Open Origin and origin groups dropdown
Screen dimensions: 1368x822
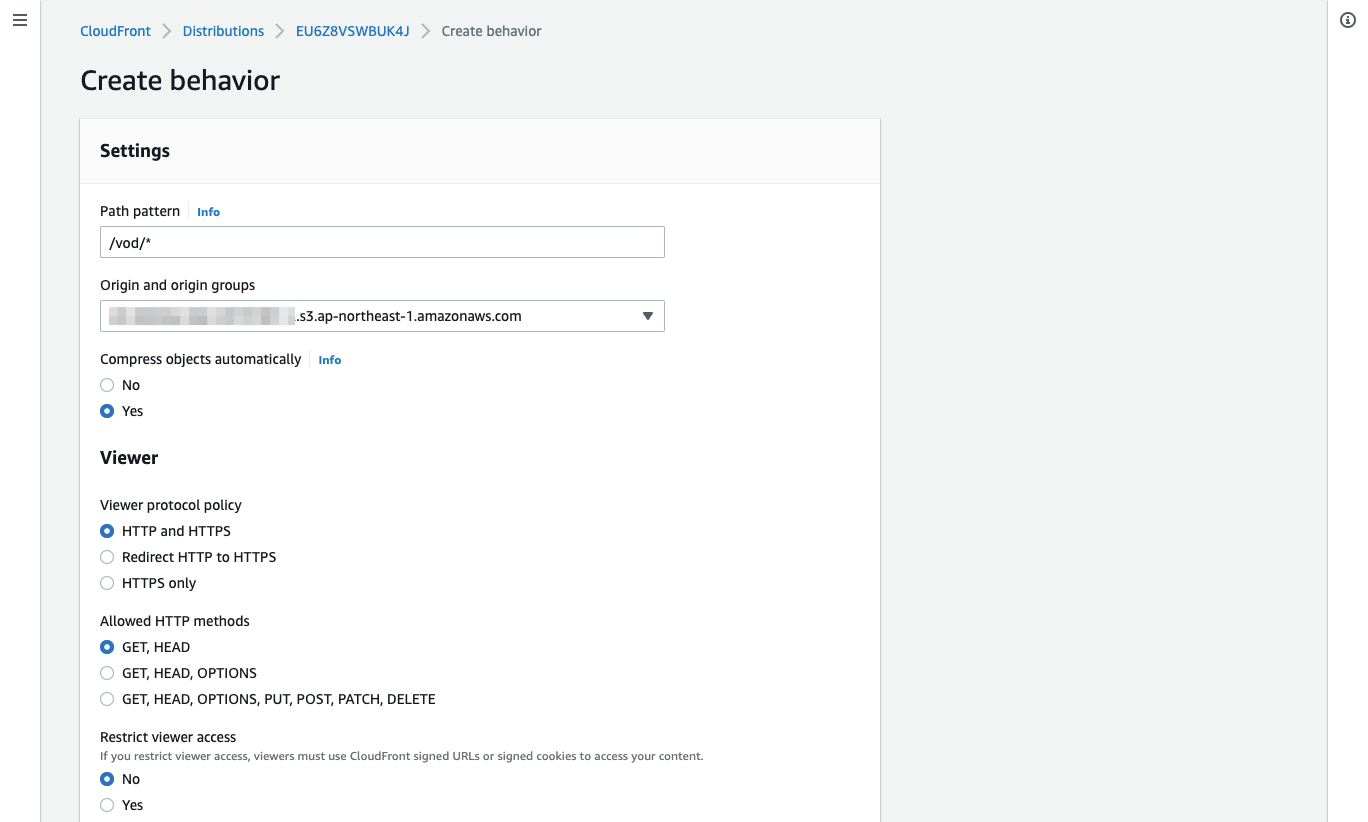coord(382,316)
